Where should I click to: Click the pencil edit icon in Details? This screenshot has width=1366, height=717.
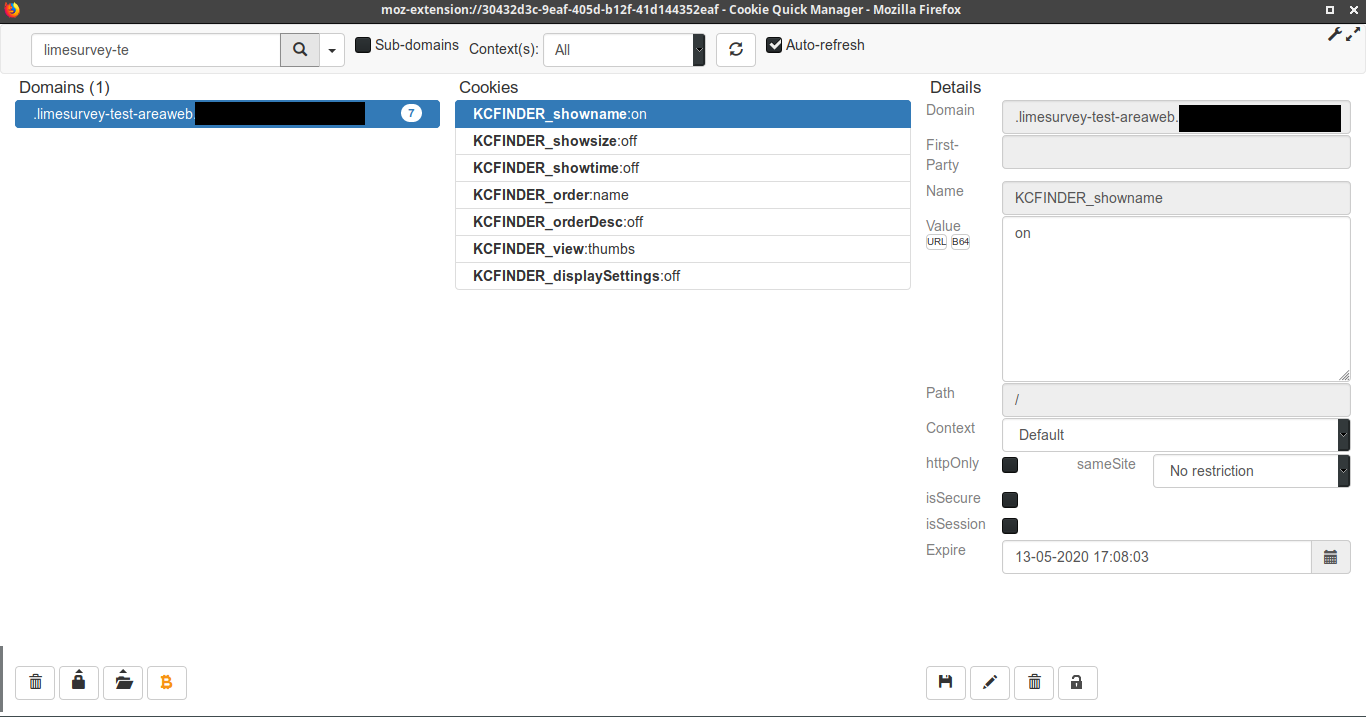[990, 682]
